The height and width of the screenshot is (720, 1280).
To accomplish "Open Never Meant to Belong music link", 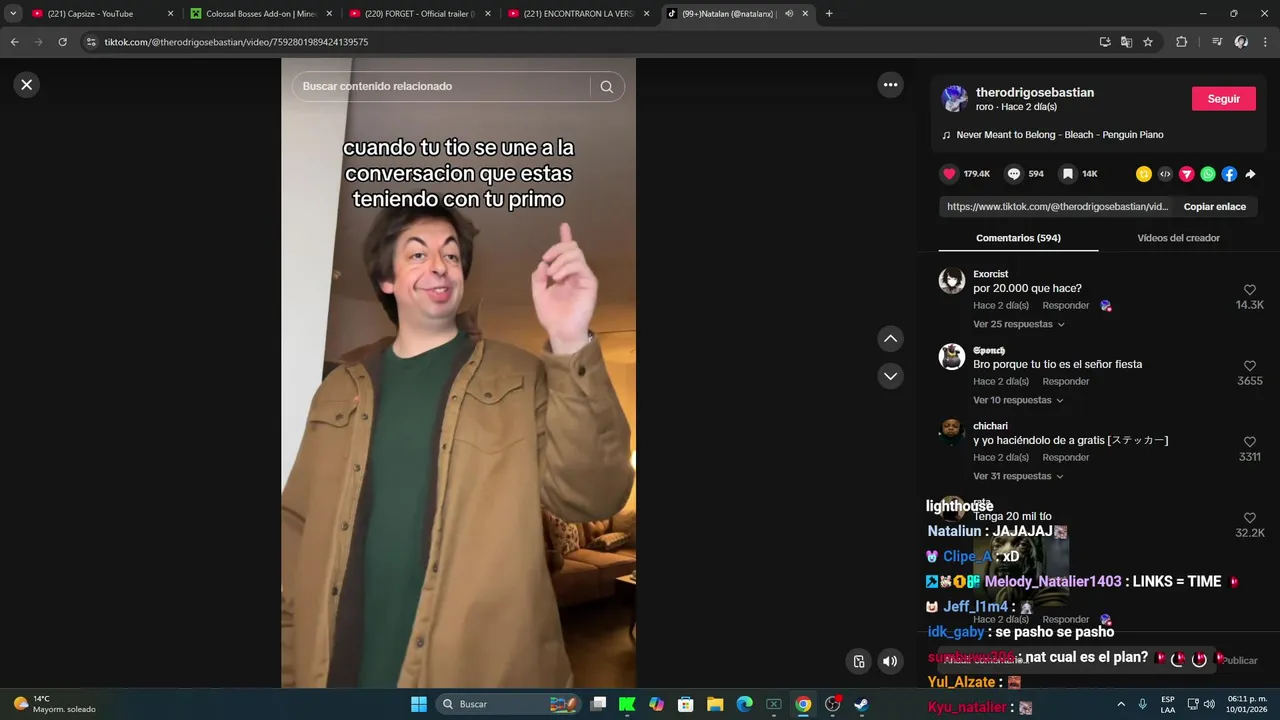I will tap(1060, 135).
